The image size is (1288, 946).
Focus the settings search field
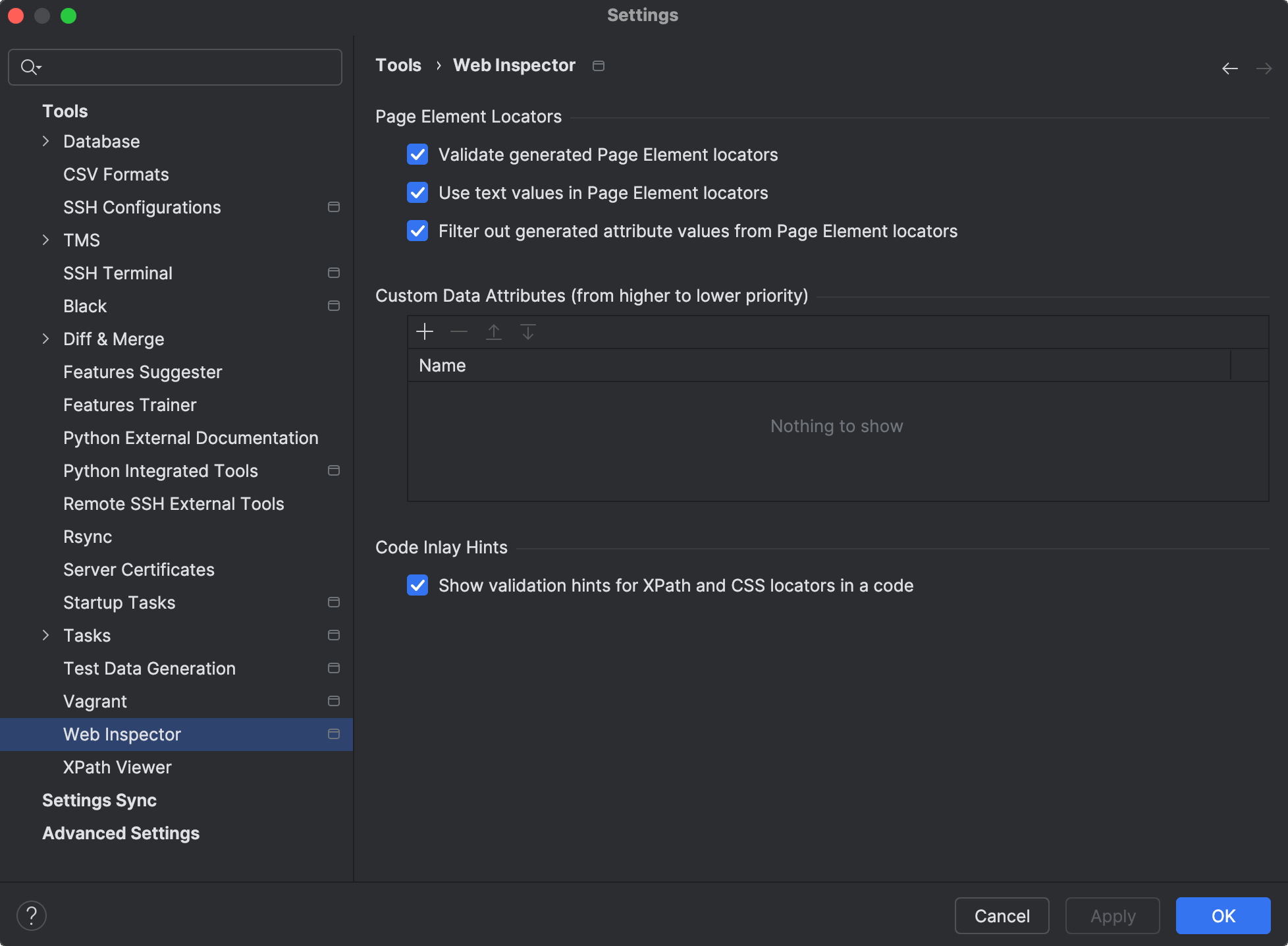click(184, 67)
